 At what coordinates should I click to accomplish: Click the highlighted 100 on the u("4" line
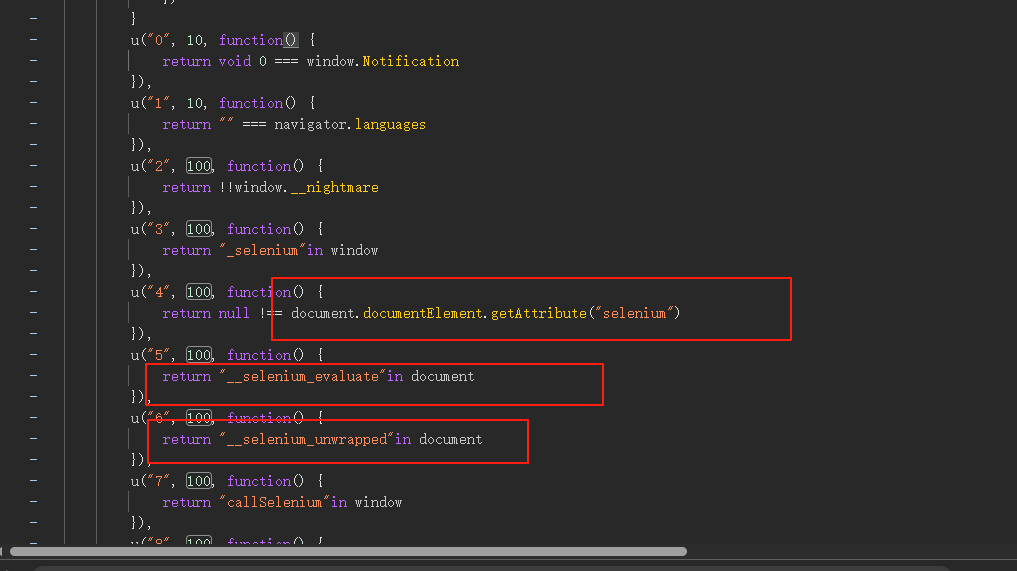[199, 292]
